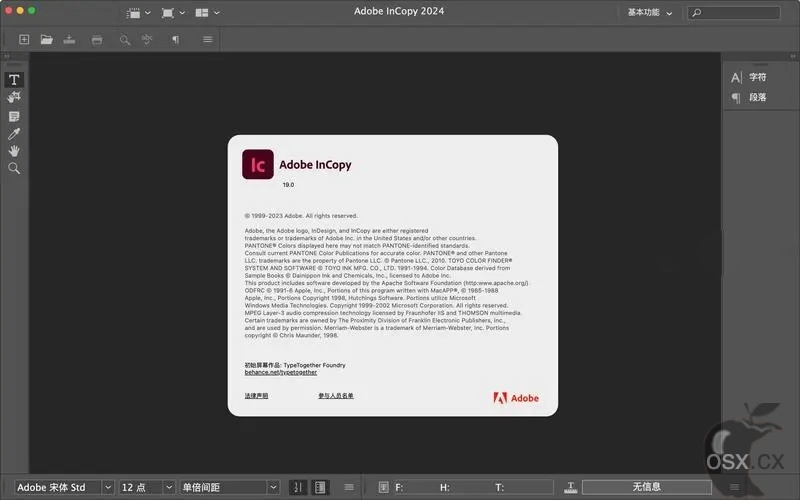Click the arrange documents icon
Viewport: 800px width, 500px height.
[x=202, y=13]
